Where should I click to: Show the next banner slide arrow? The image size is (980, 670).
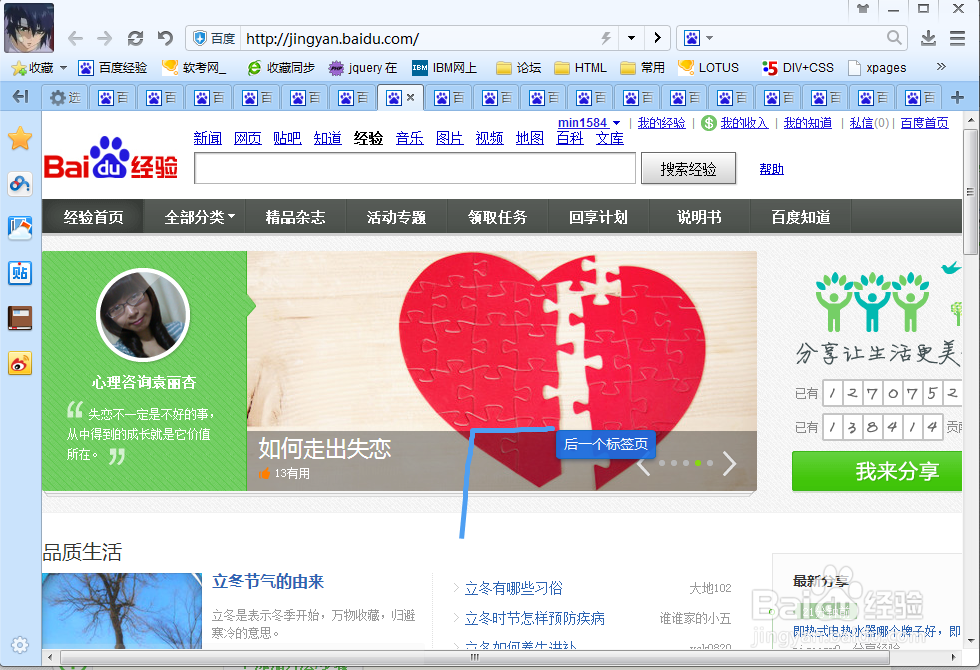(729, 464)
